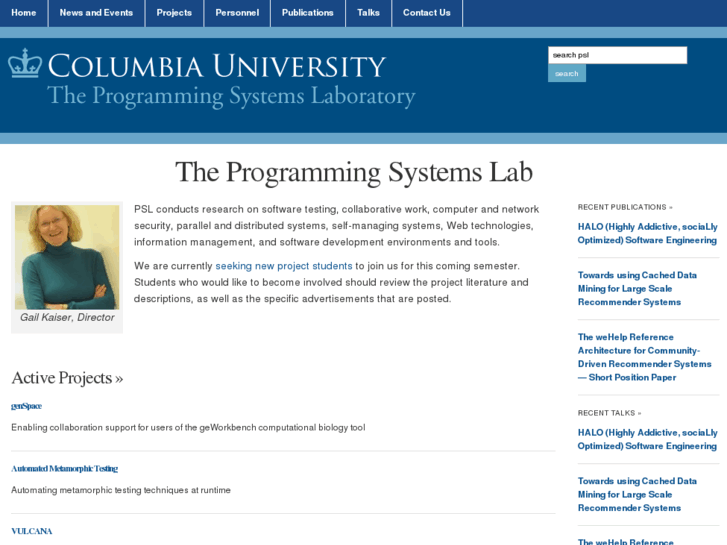Click the Automating metamorphic testing techniques description
The width and height of the screenshot is (727, 545).
(121, 490)
